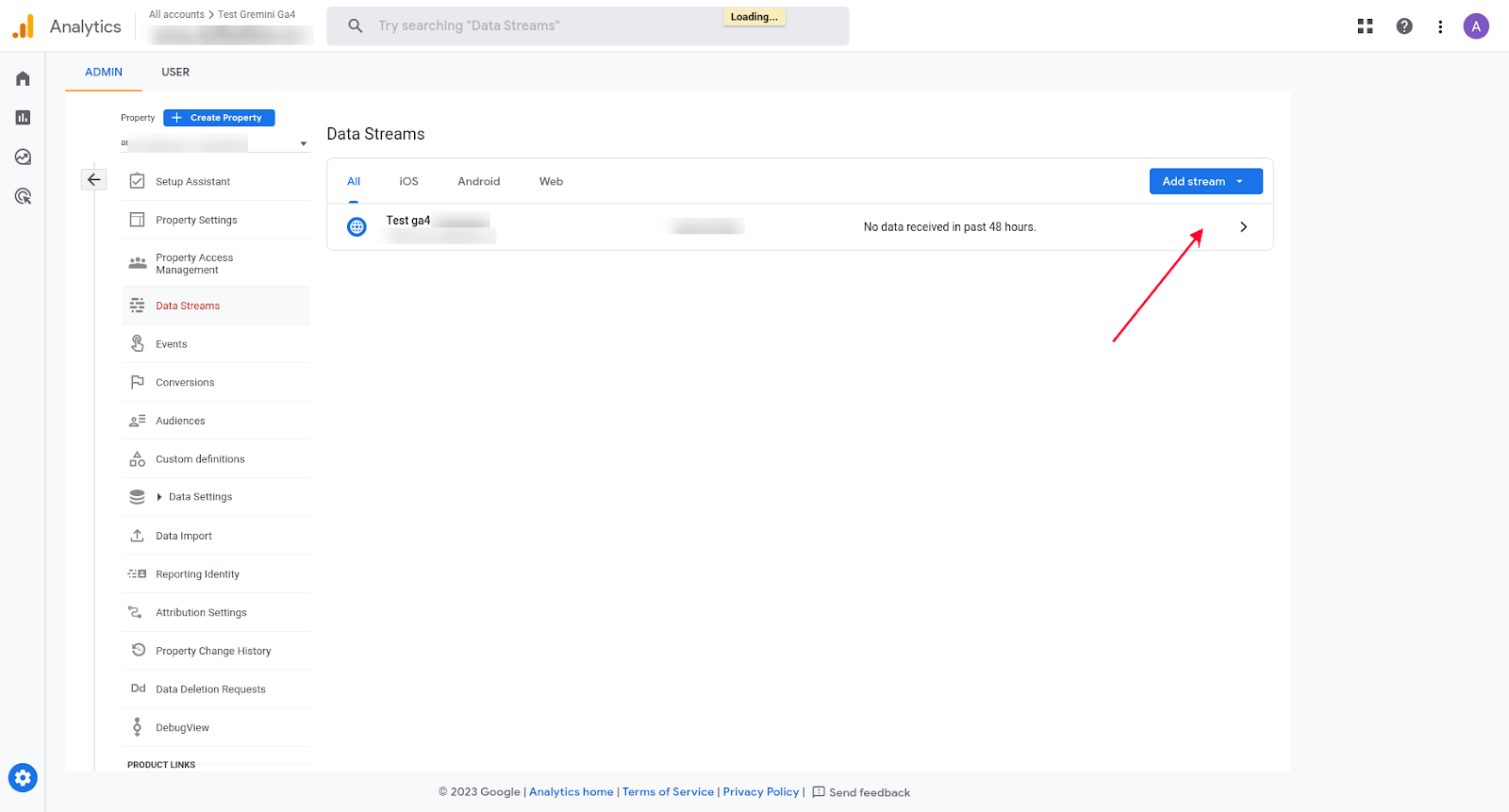The image size is (1509, 812).
Task: Open Attribution Settings menu item
Action: [216, 612]
